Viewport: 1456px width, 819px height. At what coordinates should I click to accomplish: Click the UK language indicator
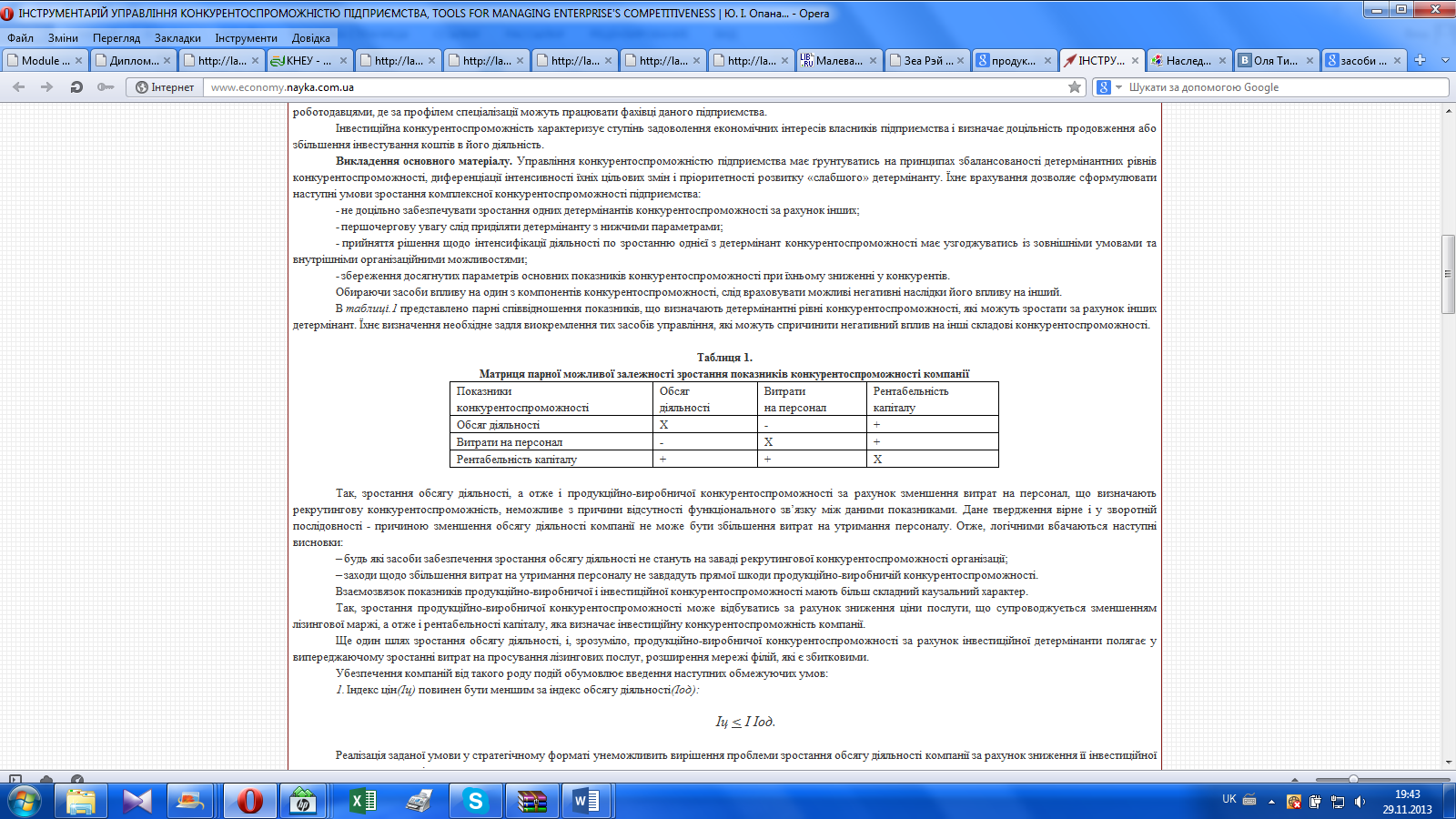point(1229,800)
